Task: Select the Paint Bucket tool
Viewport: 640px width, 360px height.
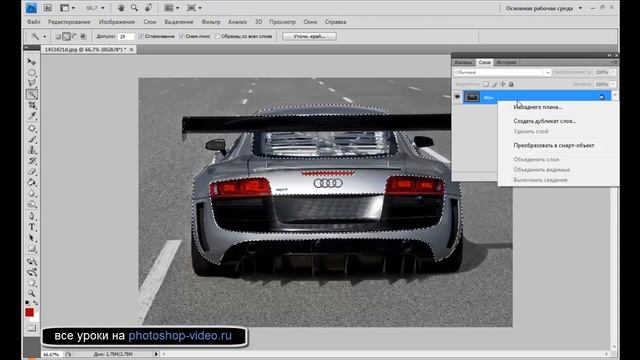Action: [31, 182]
